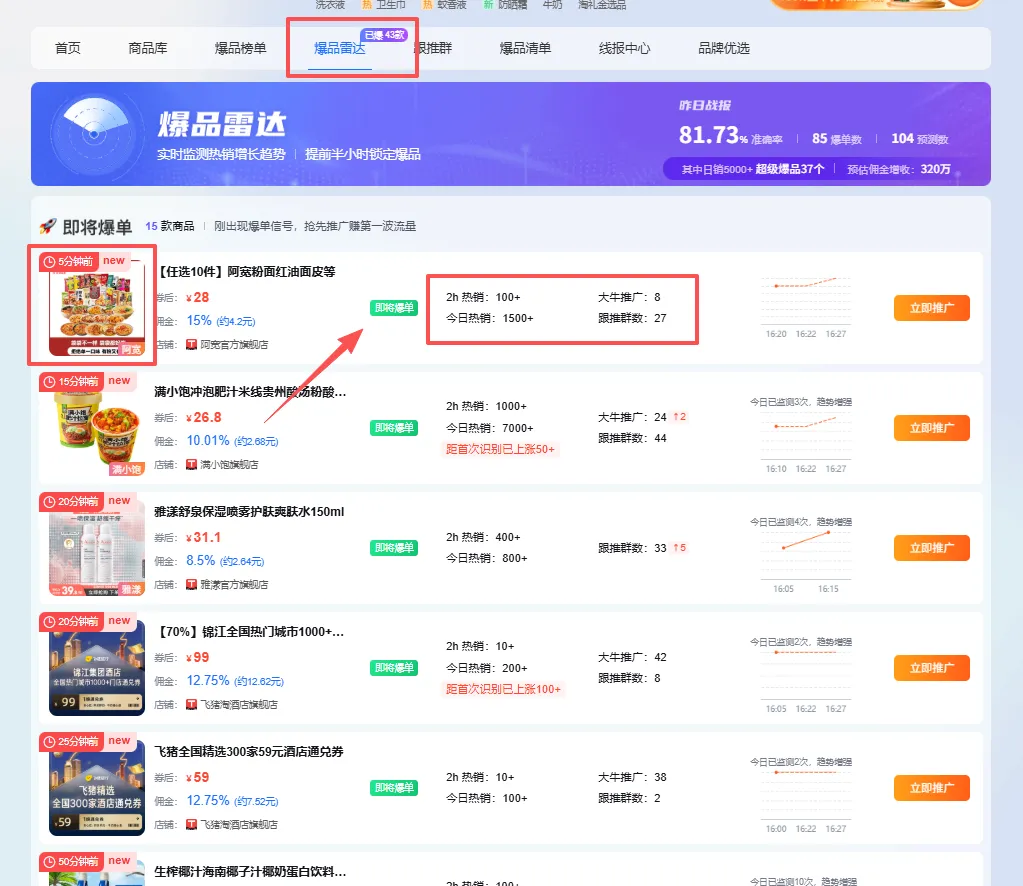Visit store 阿宽官方旗舰店

[x=234, y=344]
